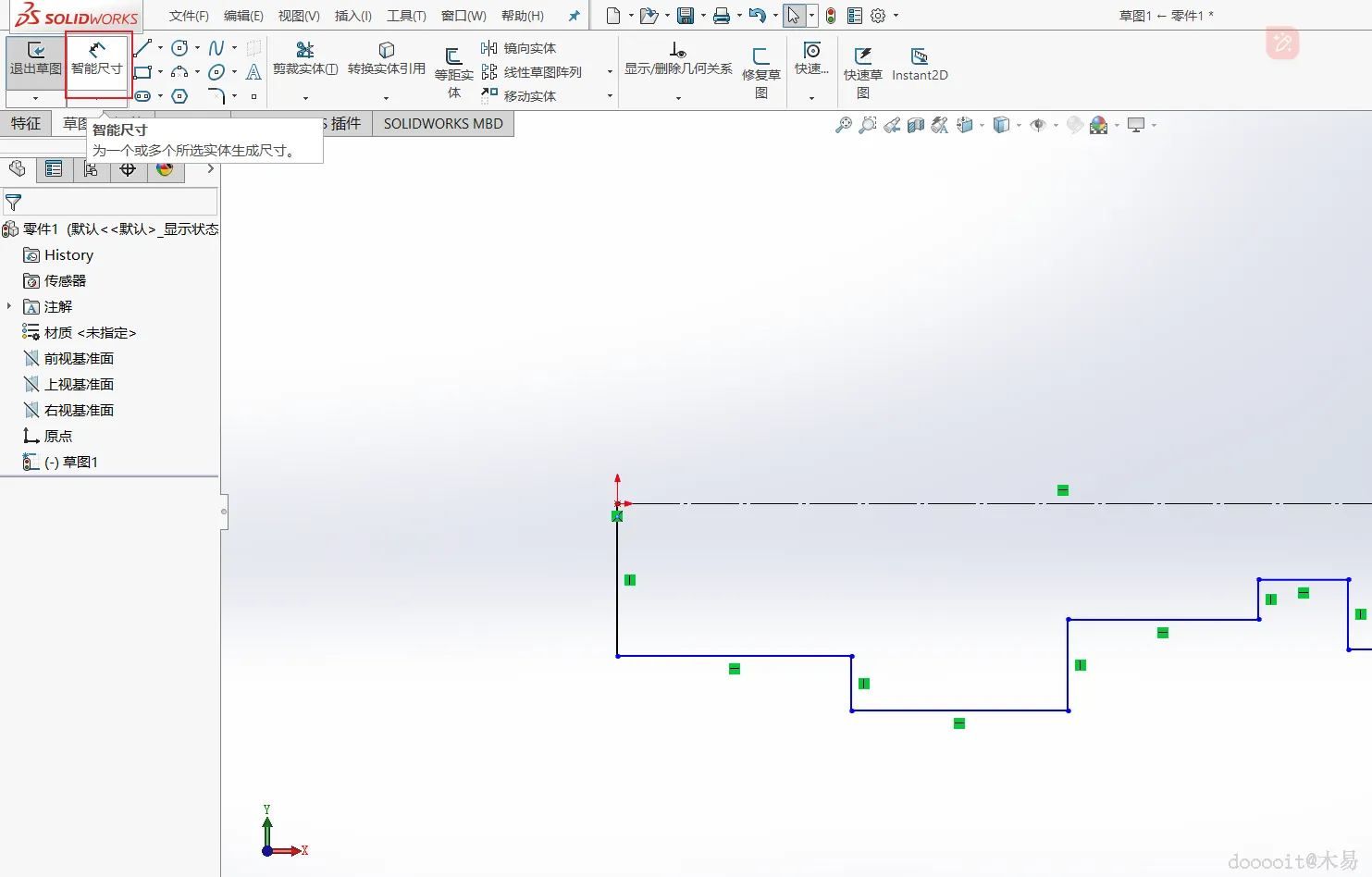Click the Save icon
This screenshot has width=1372, height=877.
pos(686,16)
